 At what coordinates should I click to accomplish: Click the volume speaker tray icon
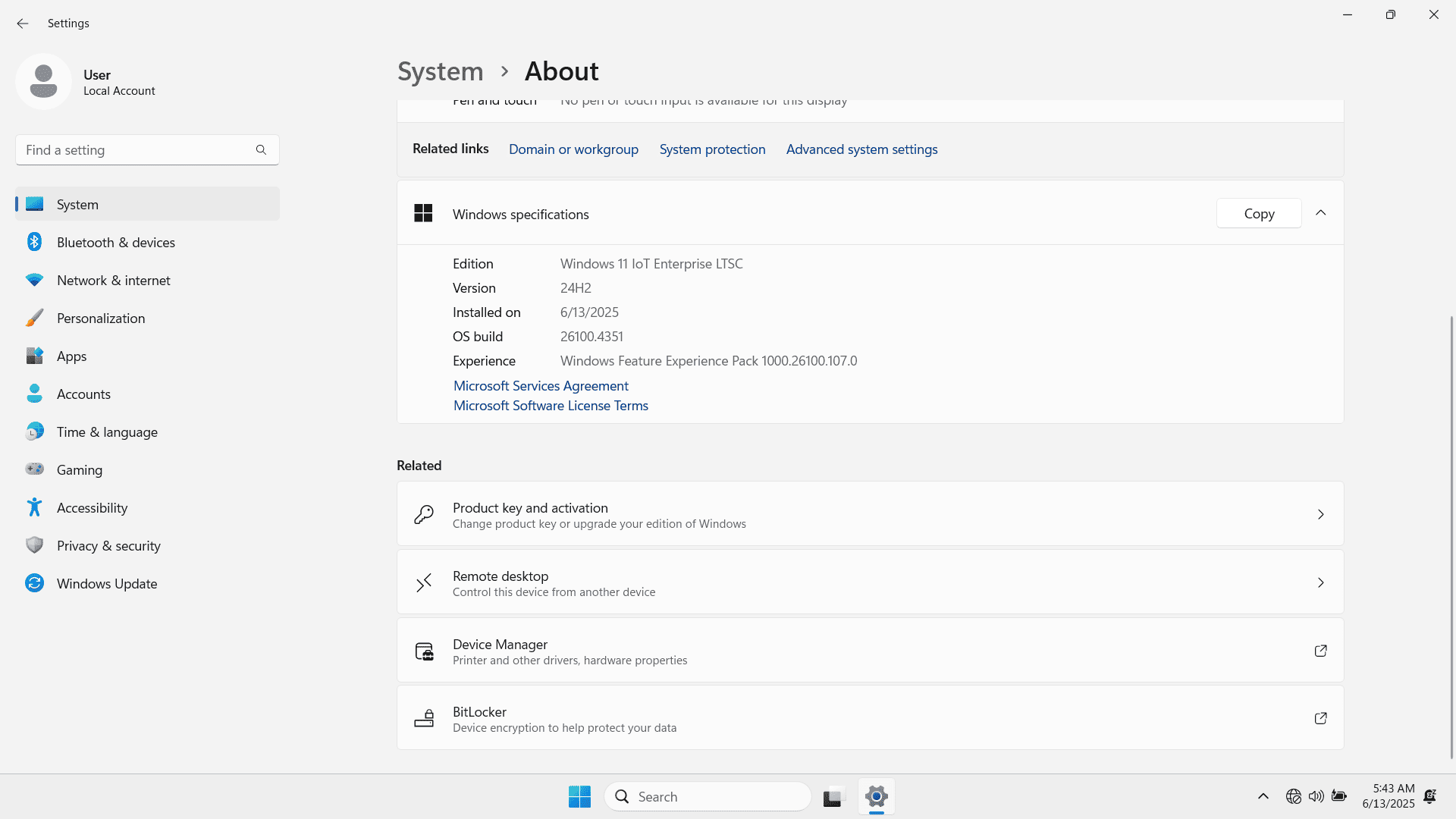[1316, 796]
